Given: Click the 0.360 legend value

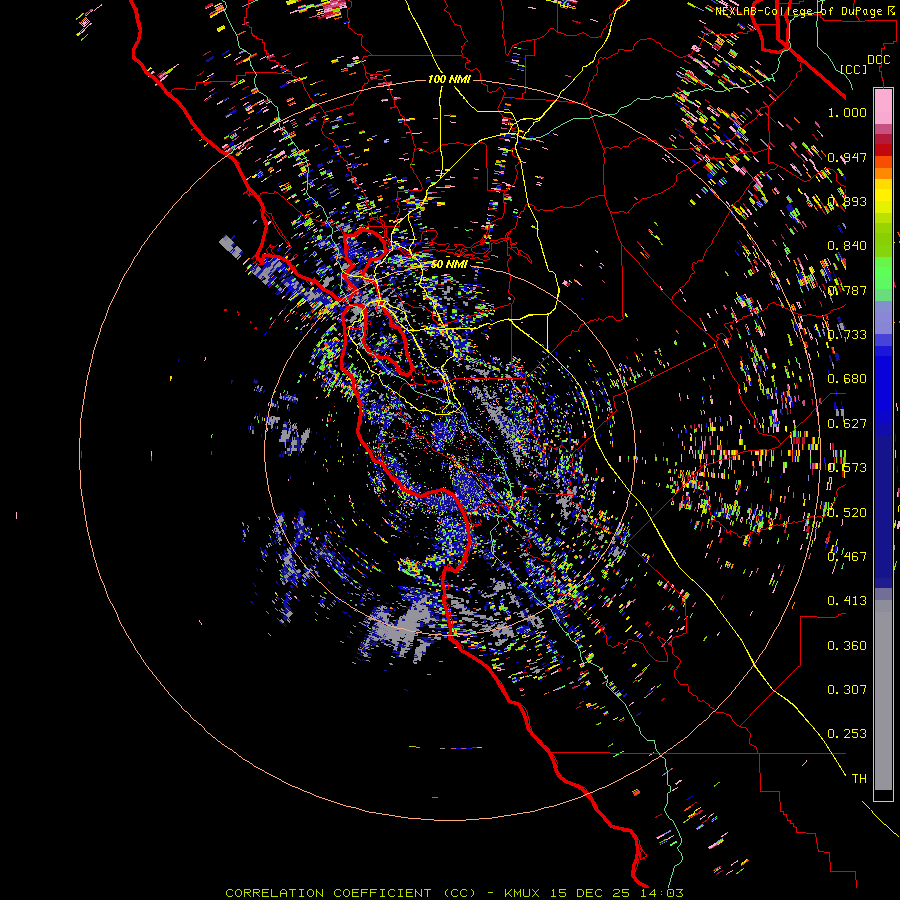Looking at the screenshot, I should coord(847,646).
